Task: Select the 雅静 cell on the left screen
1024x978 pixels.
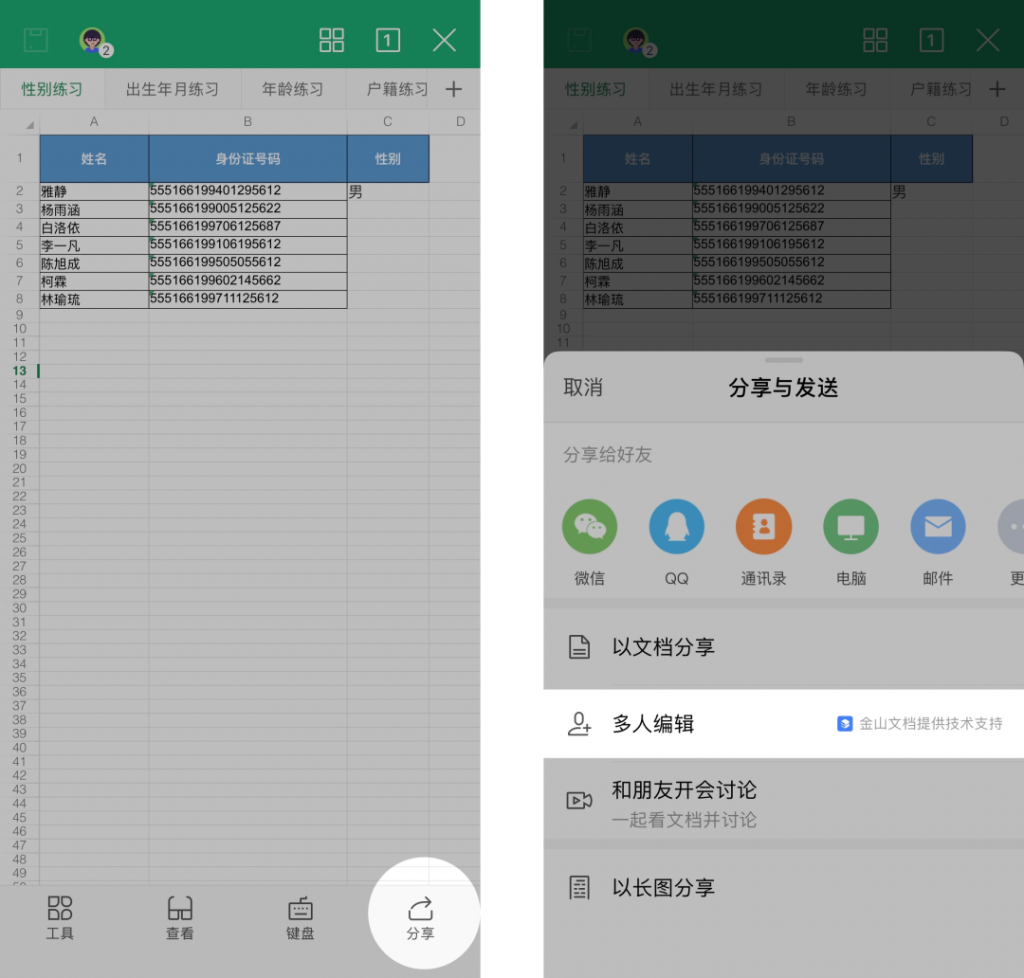Action: click(94, 191)
